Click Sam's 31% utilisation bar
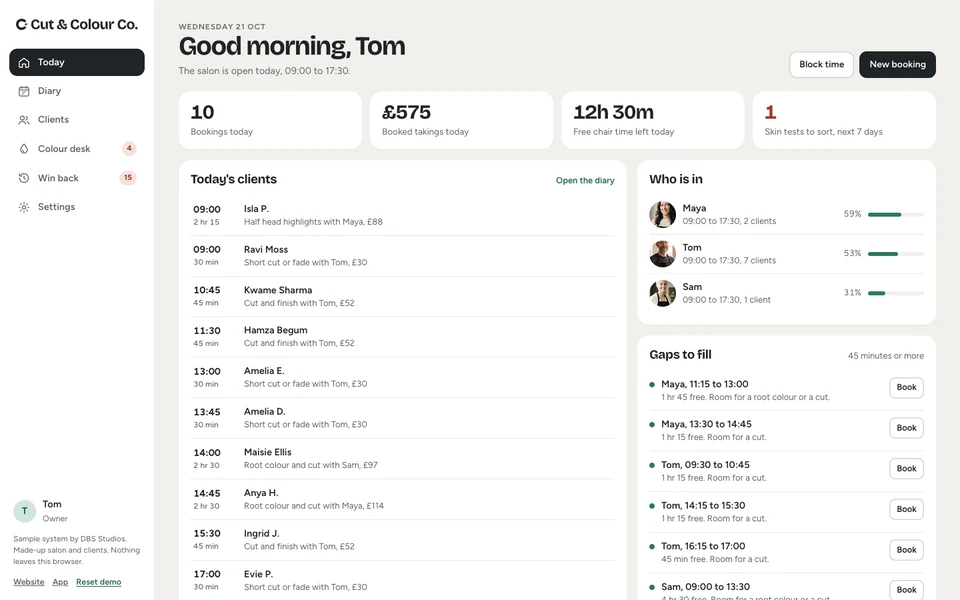 [896, 293]
